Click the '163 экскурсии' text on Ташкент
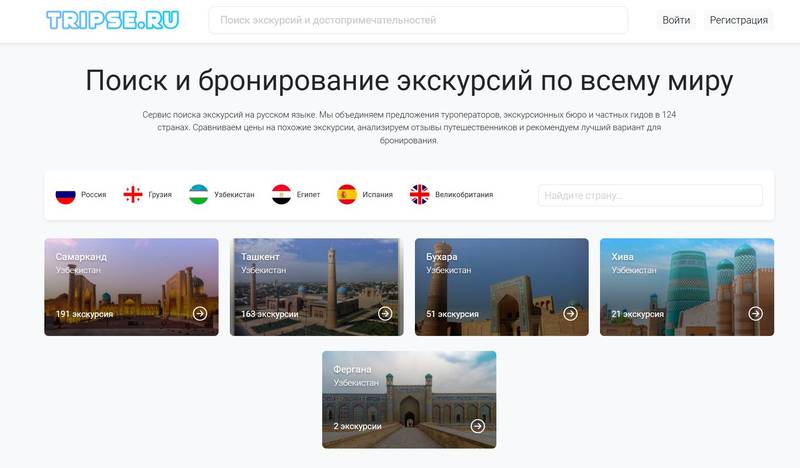 [x=270, y=314]
